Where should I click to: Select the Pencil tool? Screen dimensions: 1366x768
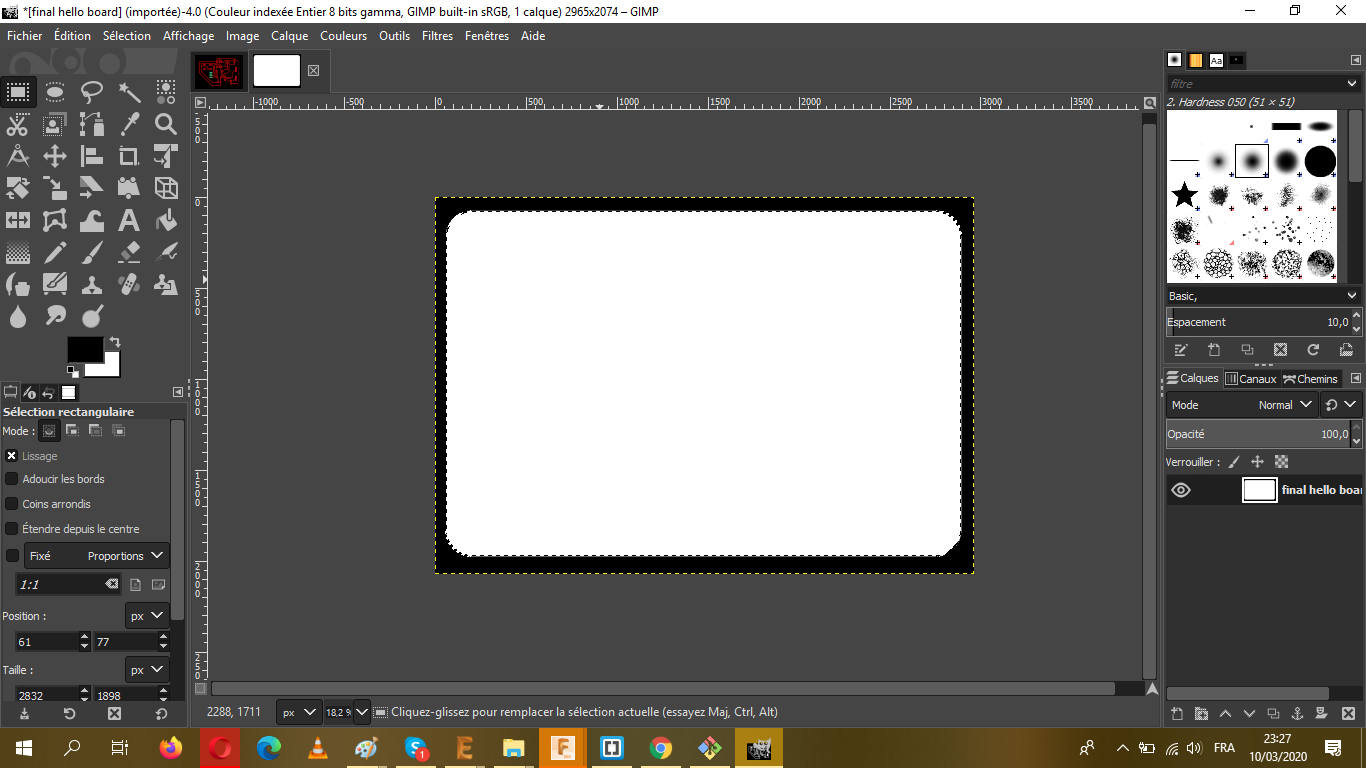pos(55,252)
